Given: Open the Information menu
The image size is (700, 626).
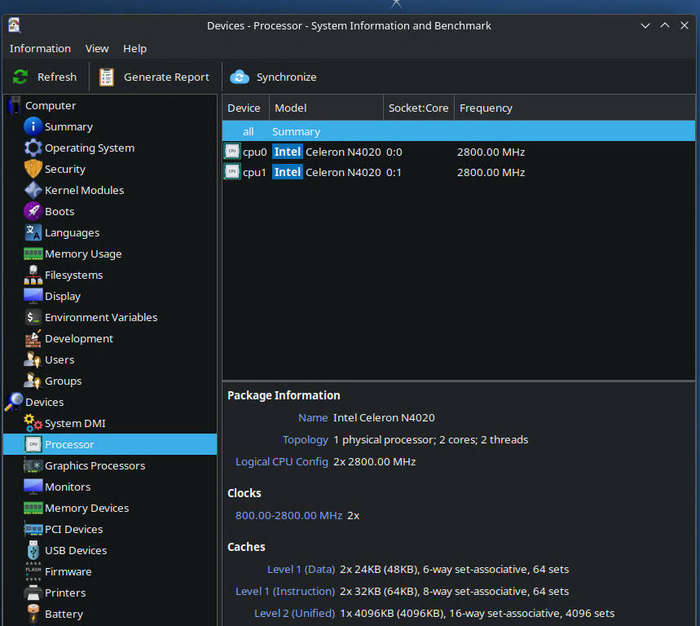Looking at the screenshot, I should [40, 48].
